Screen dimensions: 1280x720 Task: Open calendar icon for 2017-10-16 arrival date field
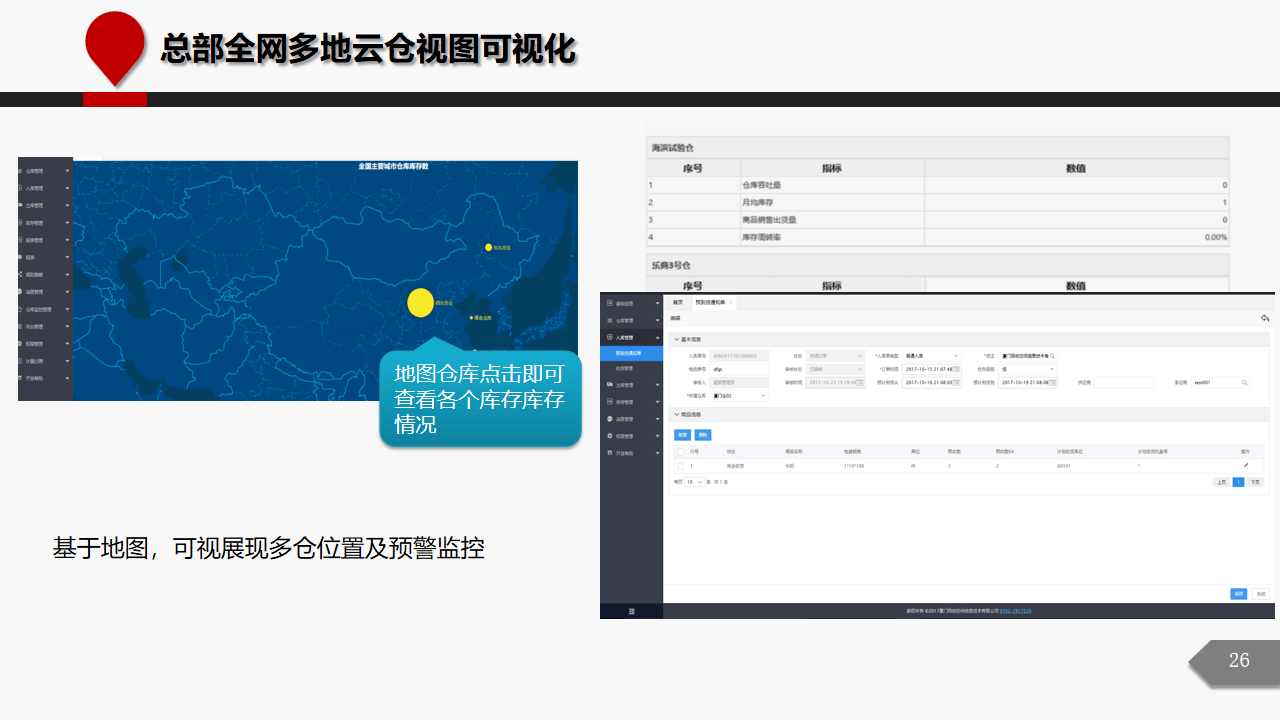click(x=956, y=382)
